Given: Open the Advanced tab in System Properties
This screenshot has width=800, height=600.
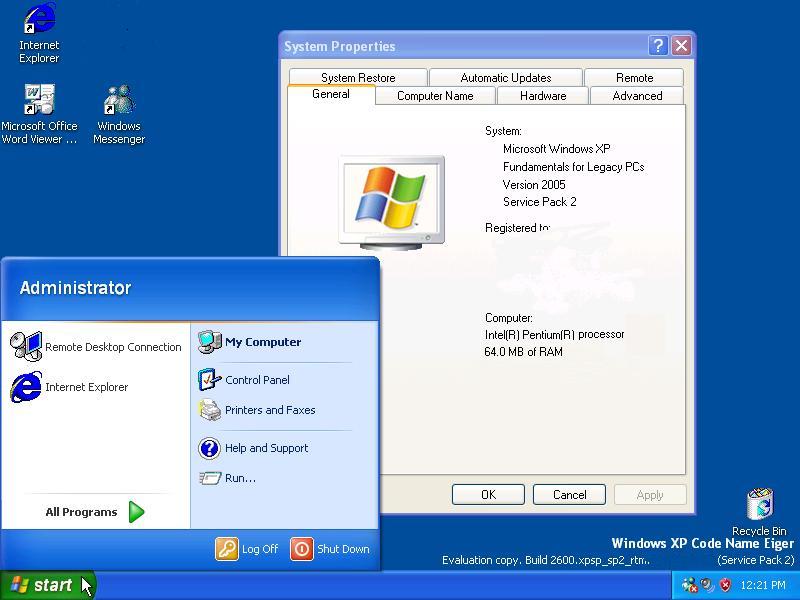Looking at the screenshot, I should [636, 96].
